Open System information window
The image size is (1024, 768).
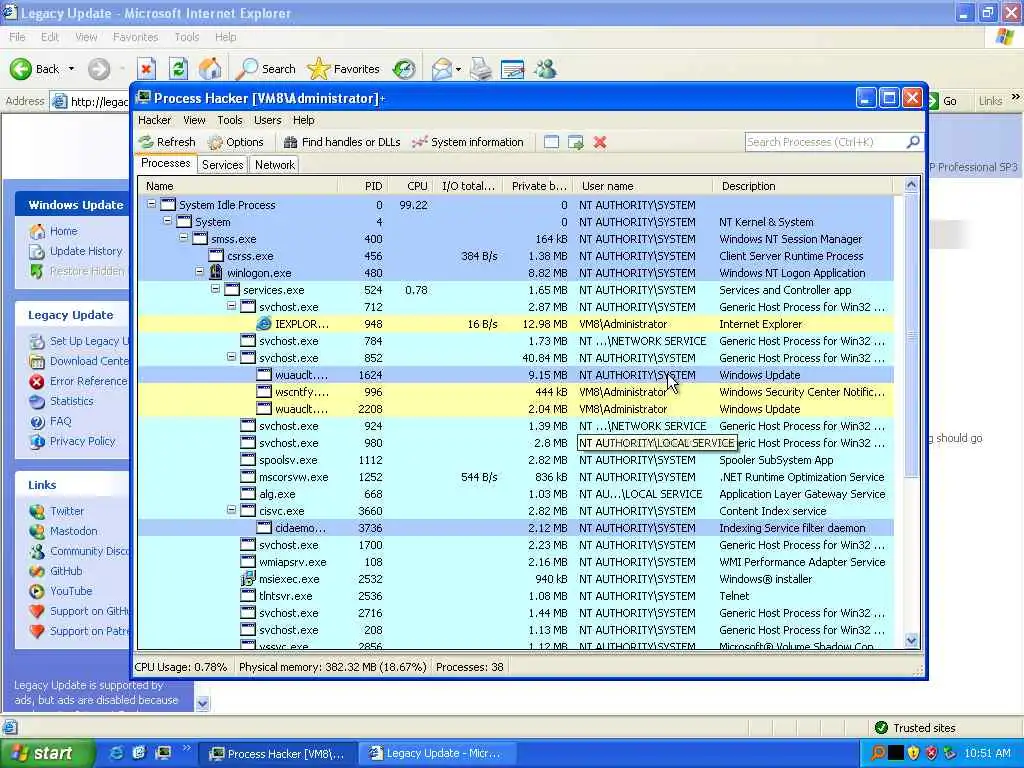click(x=468, y=142)
